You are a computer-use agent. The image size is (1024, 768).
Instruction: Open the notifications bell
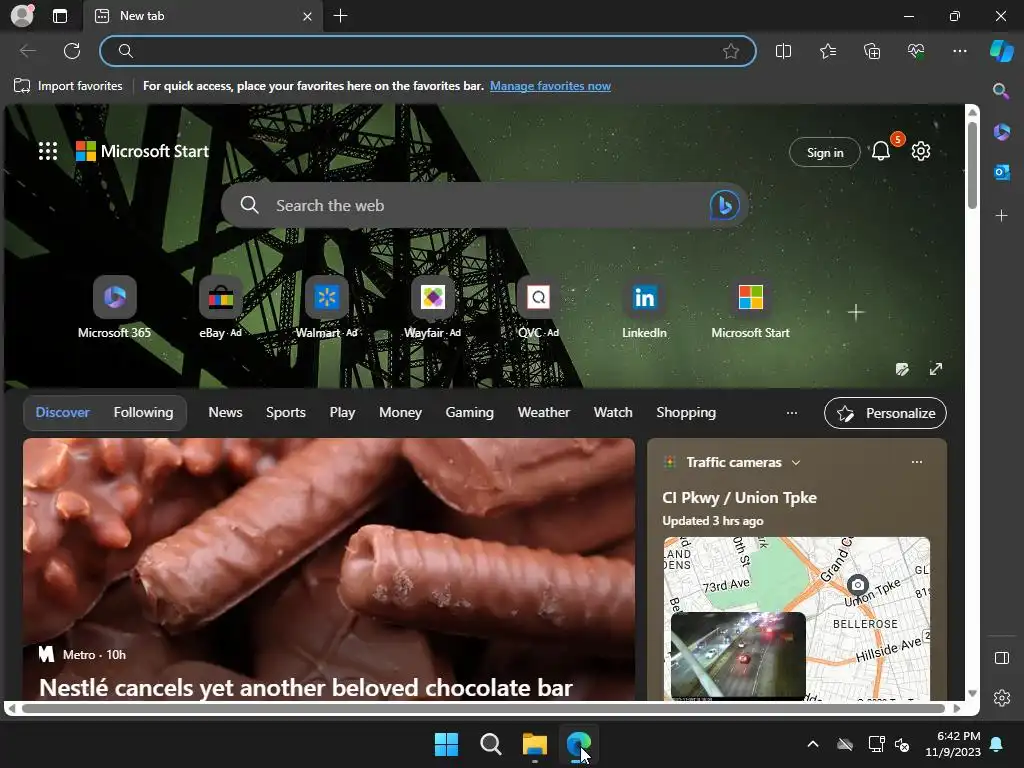[x=880, y=152]
